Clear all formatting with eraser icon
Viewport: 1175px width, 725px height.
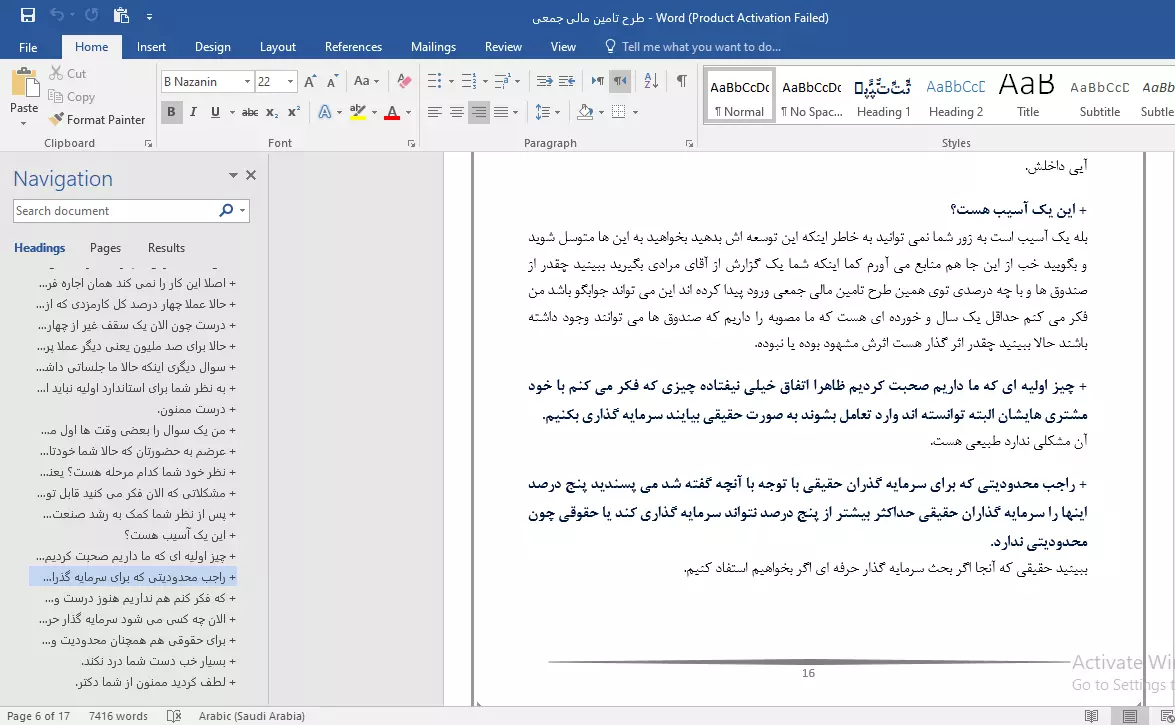(x=404, y=81)
